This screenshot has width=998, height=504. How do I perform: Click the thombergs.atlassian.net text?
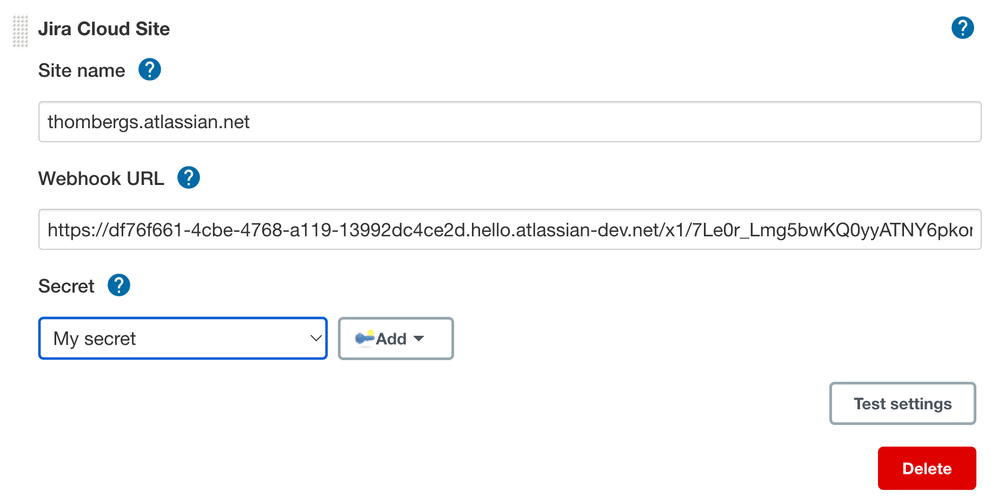tap(148, 122)
